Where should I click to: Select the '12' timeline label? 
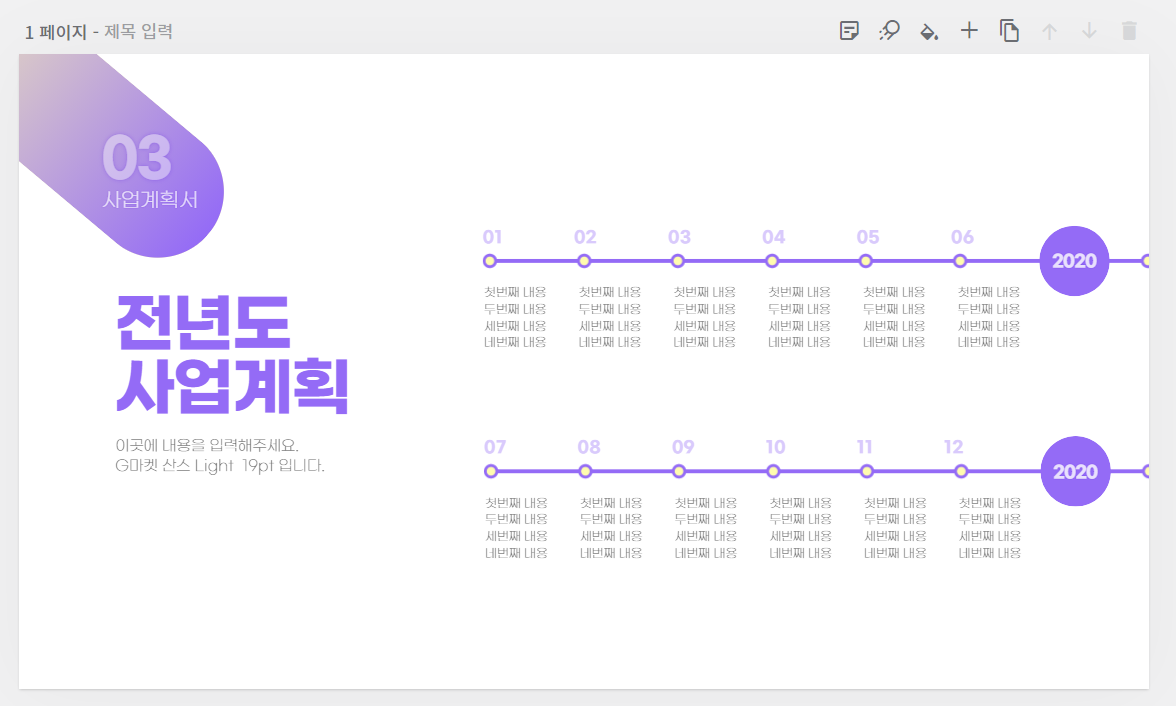pyautogui.click(x=953, y=447)
